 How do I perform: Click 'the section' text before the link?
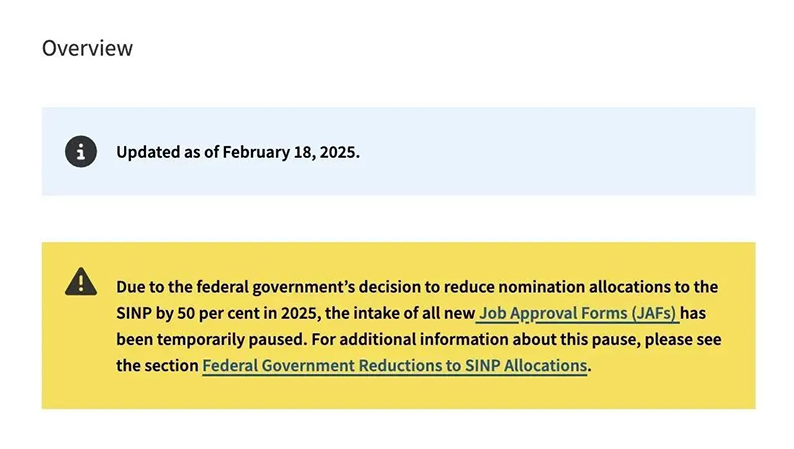pos(156,366)
